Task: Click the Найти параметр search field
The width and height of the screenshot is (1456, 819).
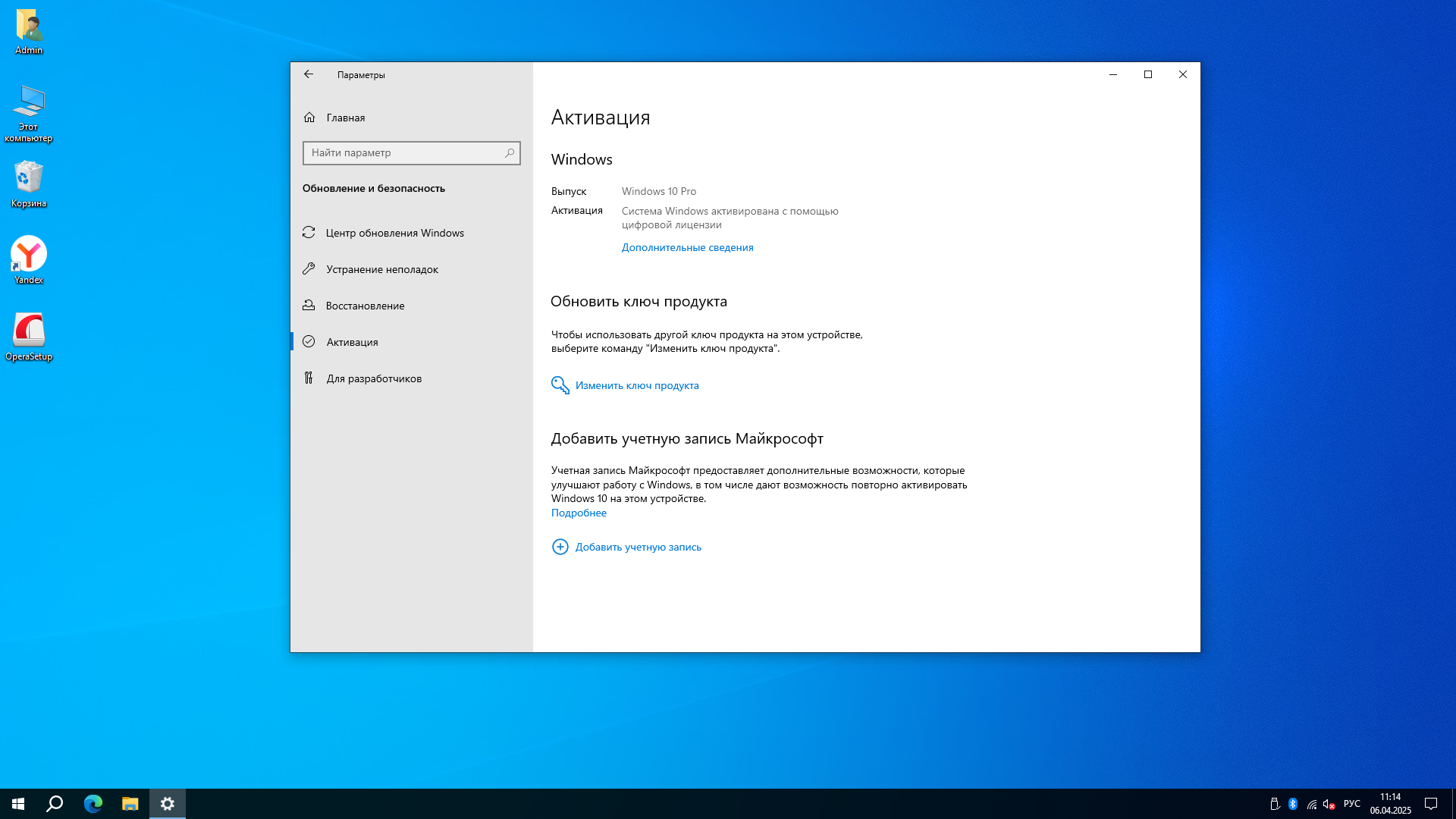Action: coord(402,153)
